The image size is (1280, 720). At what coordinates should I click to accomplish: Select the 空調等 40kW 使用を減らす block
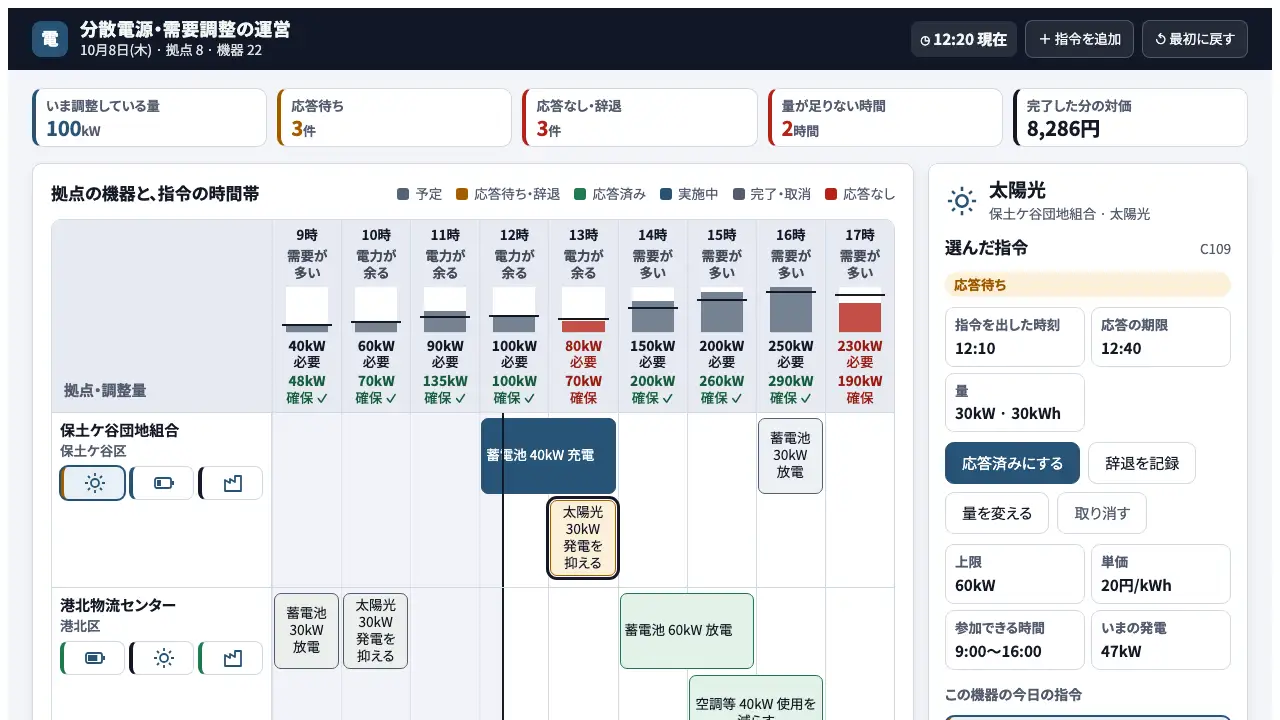756,698
